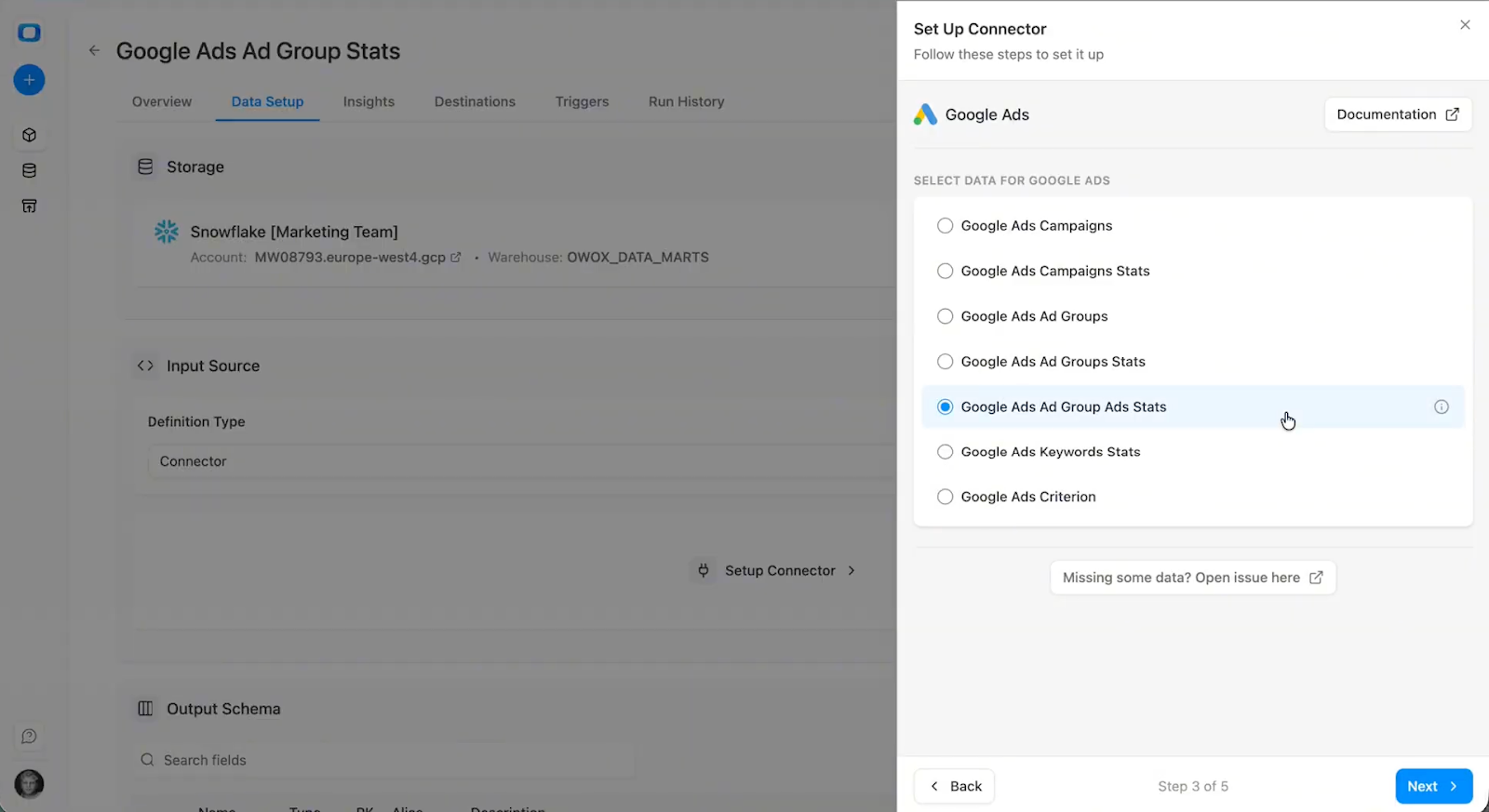Switch to the Overview tab
Screen dimensions: 1489x812
[x=162, y=101]
